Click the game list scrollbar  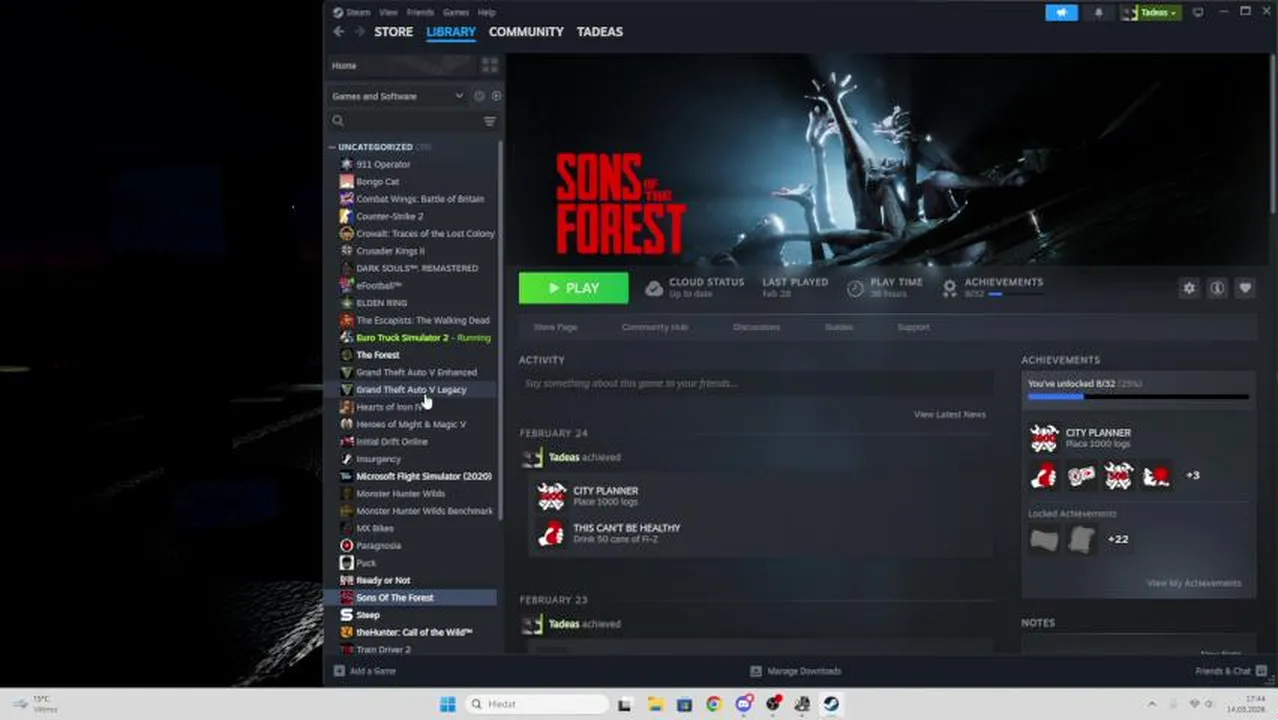tap(500, 330)
